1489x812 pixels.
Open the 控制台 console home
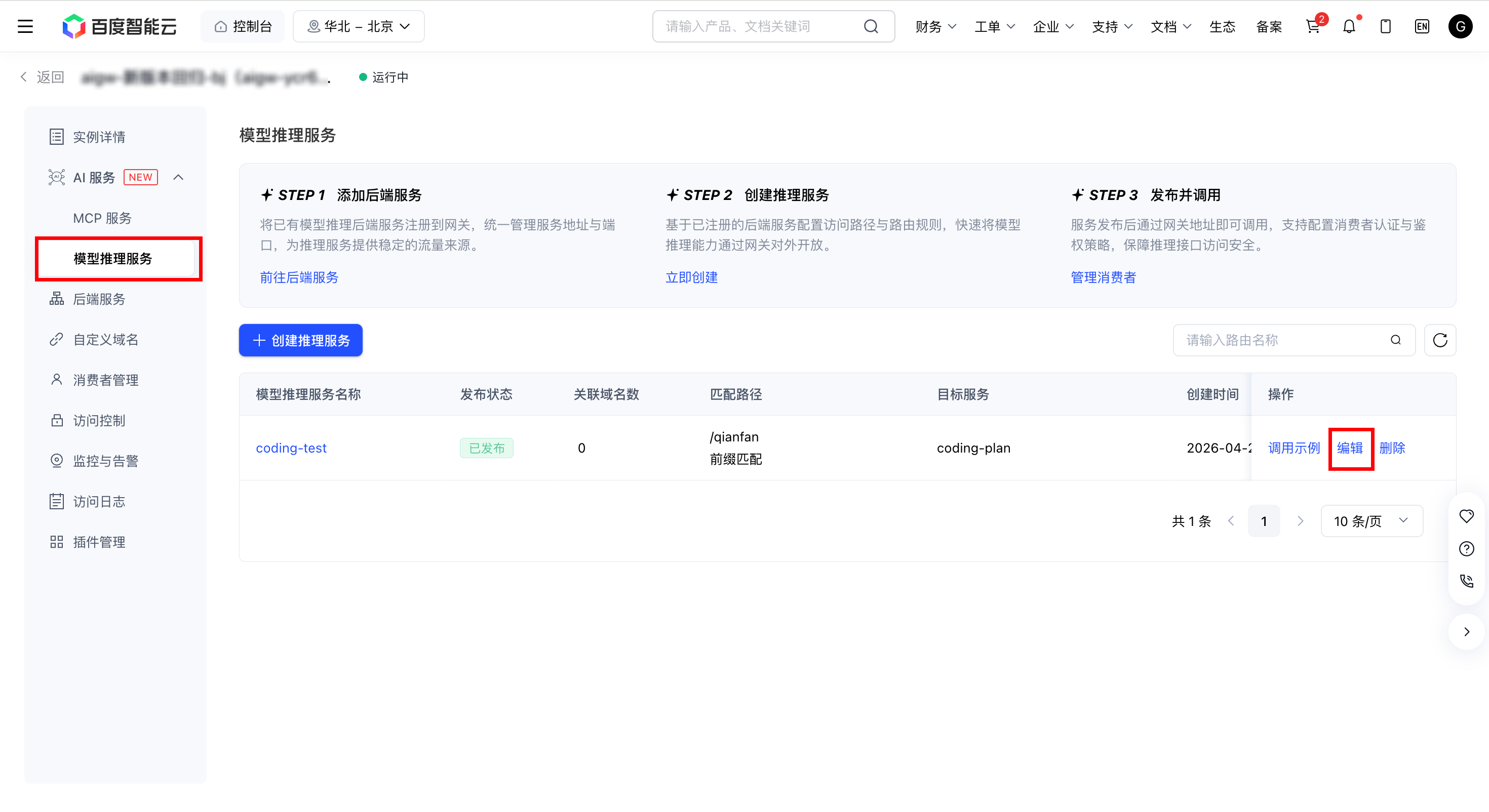243,26
